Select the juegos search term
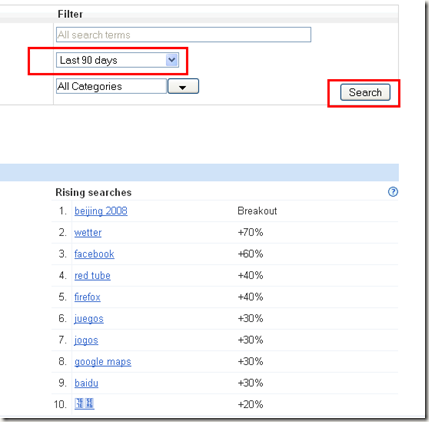The width and height of the screenshot is (429, 422). click(89, 319)
